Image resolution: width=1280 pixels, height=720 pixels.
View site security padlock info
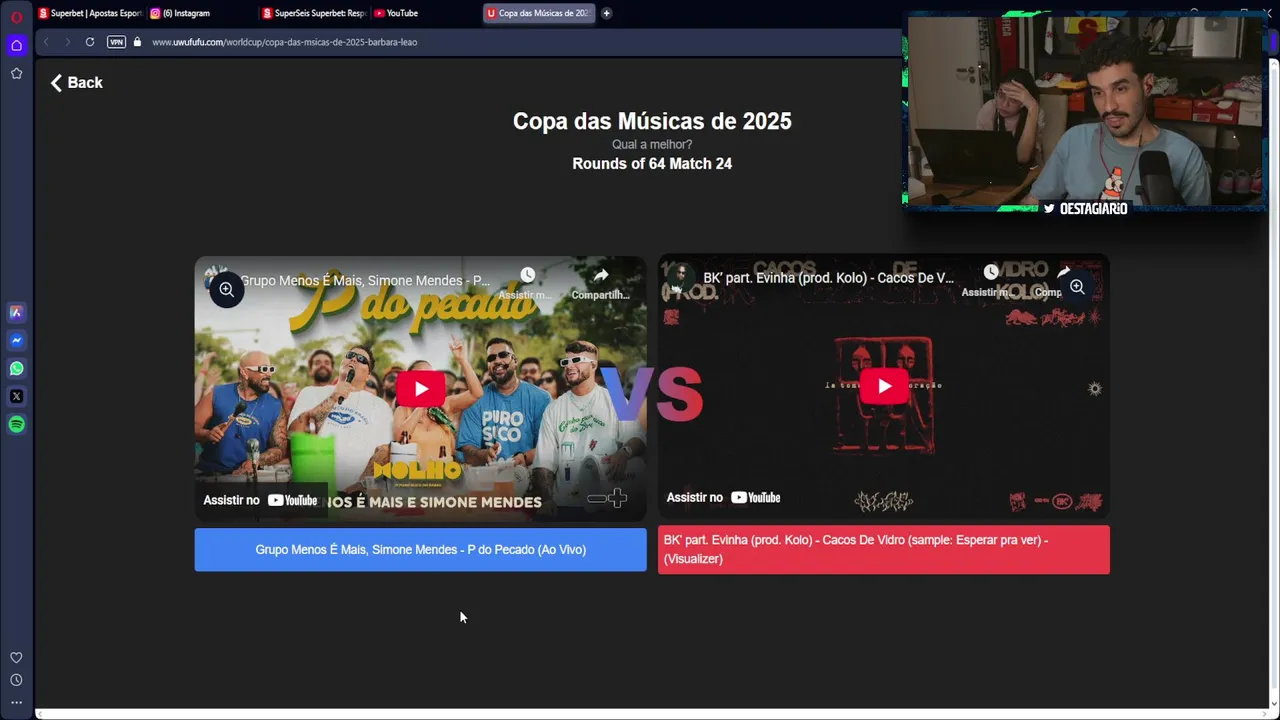(x=137, y=42)
